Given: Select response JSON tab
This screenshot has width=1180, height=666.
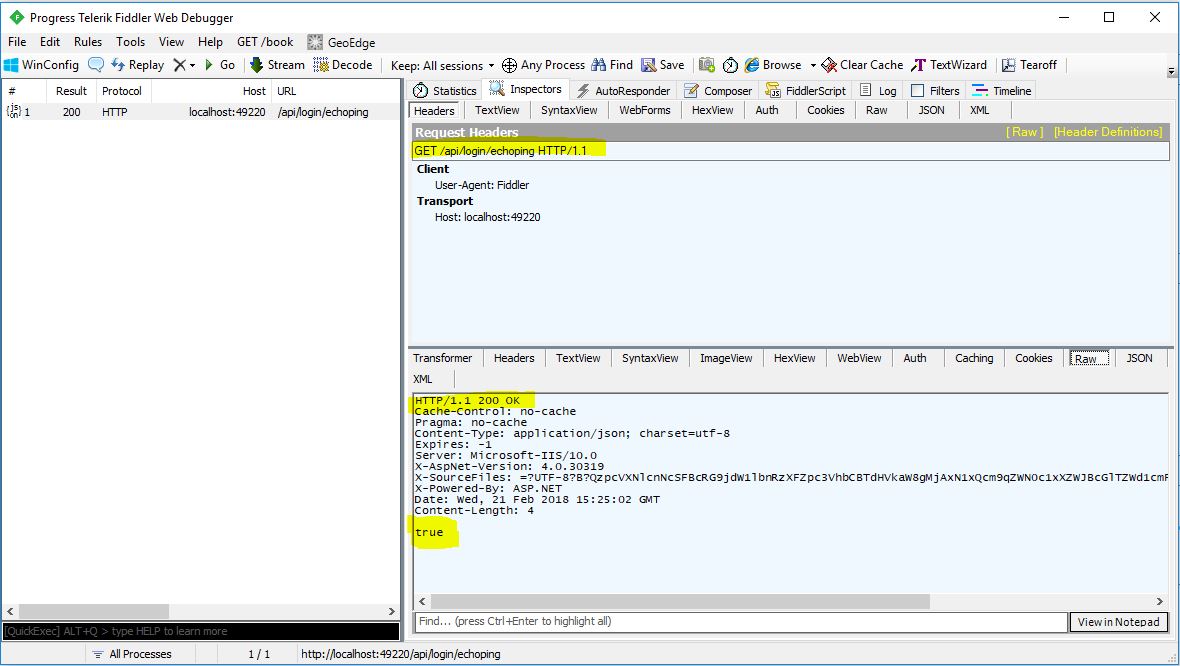Looking at the screenshot, I should point(1139,358).
